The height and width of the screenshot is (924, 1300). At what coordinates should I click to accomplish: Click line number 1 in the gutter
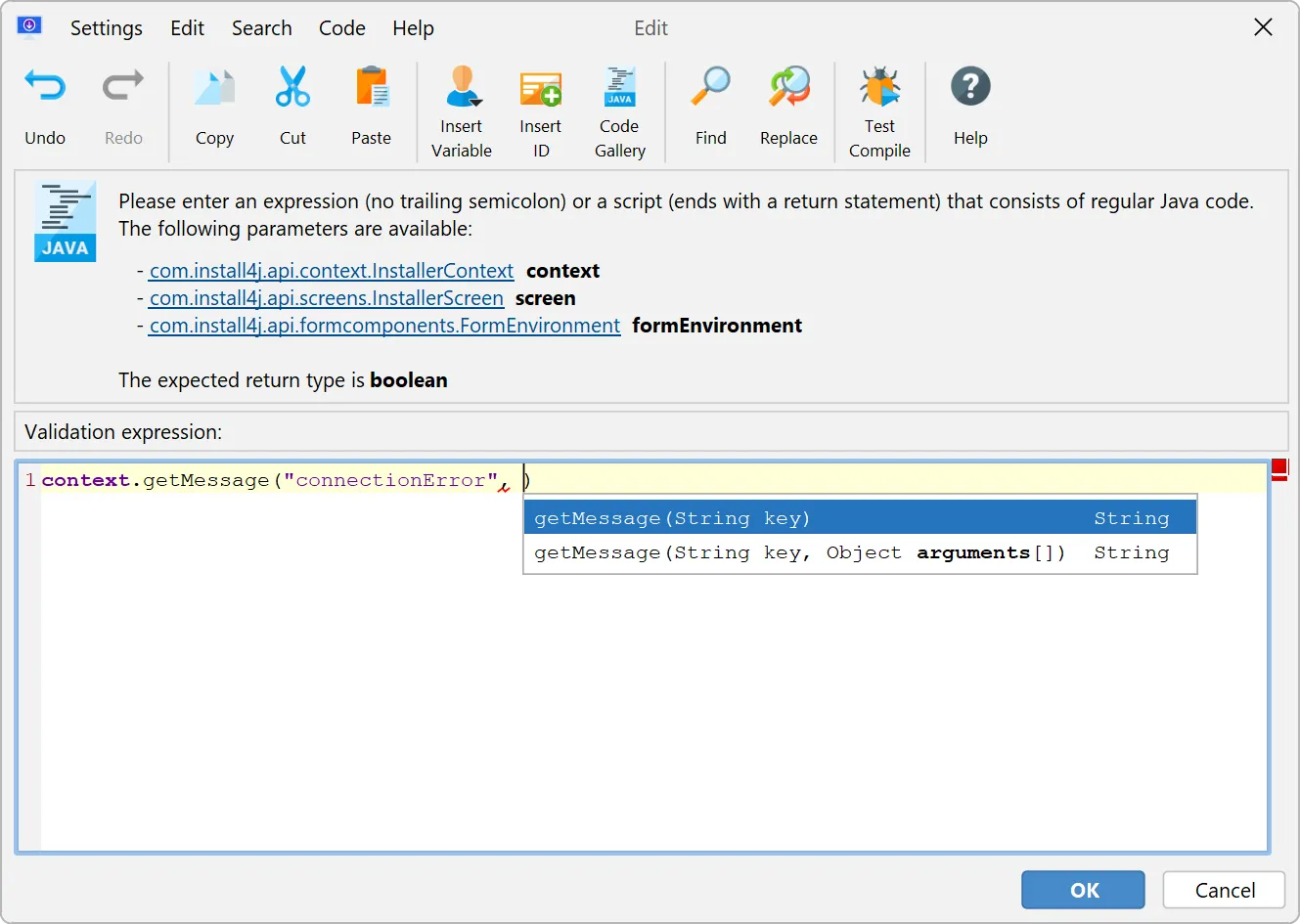click(30, 480)
